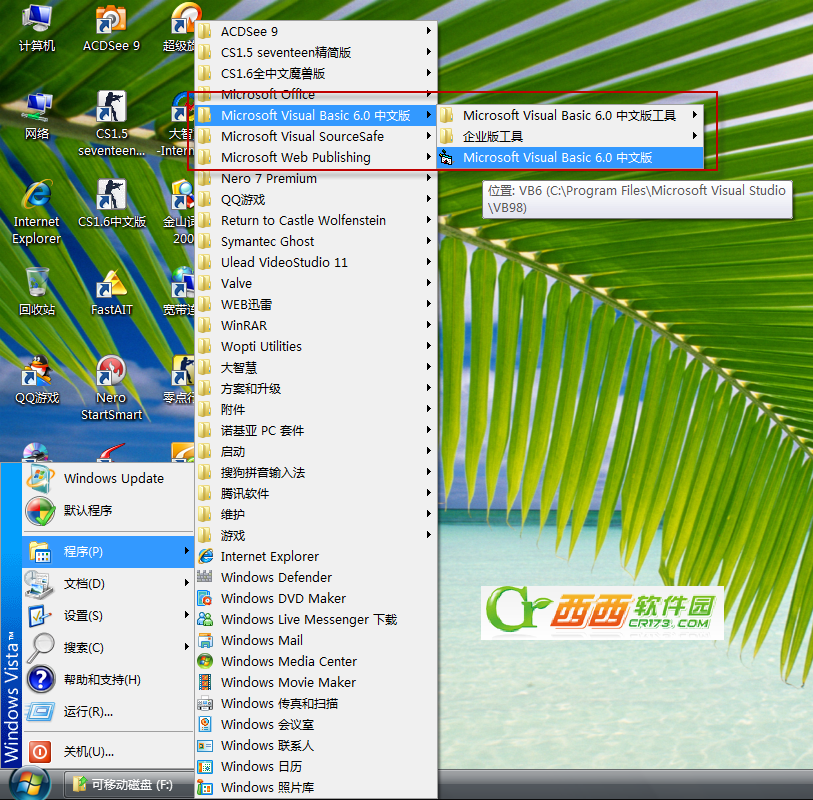Open Windows 照片库
Viewport: 813px width, 800px height.
coord(316,787)
